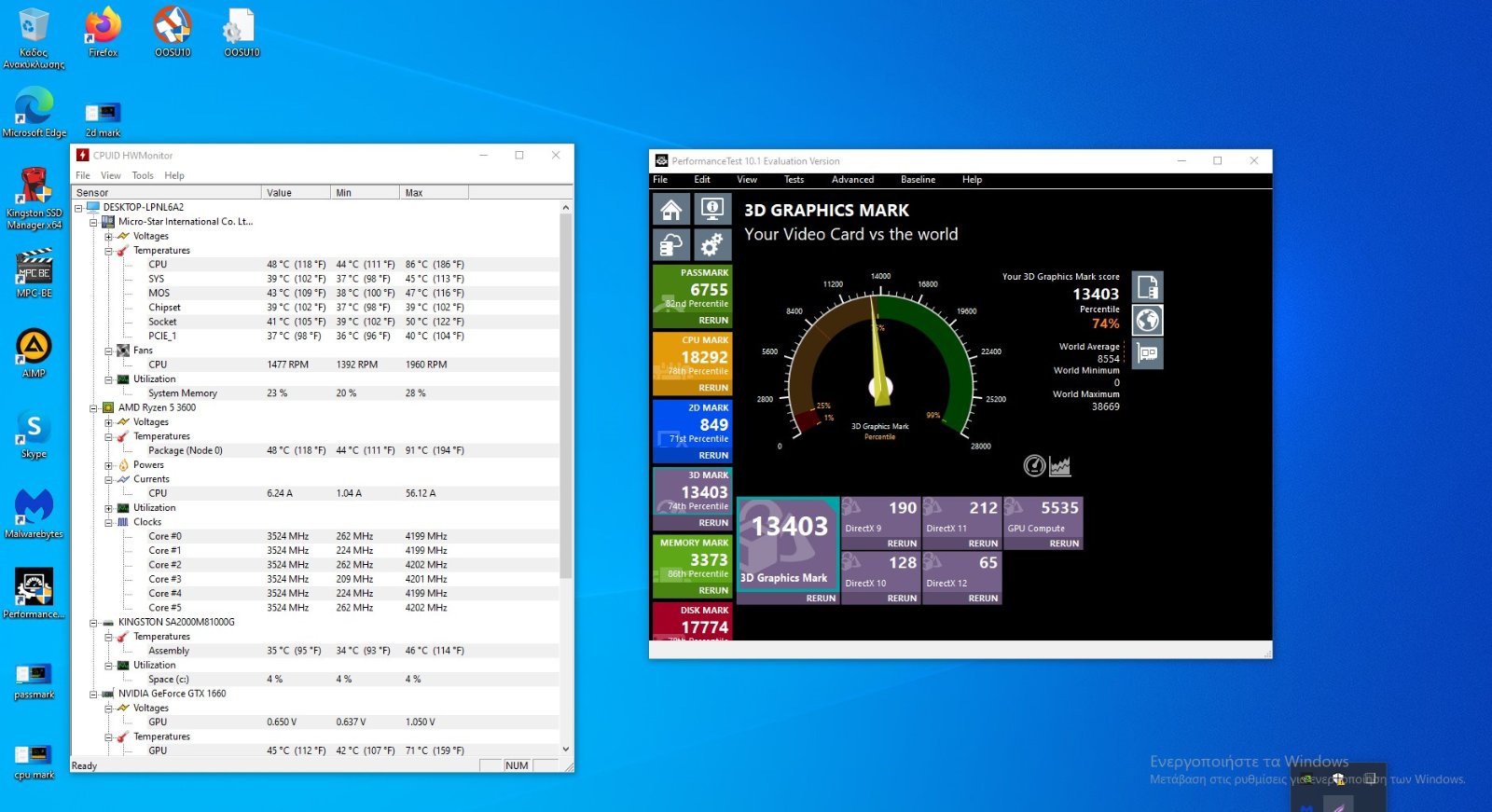
Task: Open the Baseline menu in PerformanceTest
Action: pyautogui.click(x=918, y=180)
